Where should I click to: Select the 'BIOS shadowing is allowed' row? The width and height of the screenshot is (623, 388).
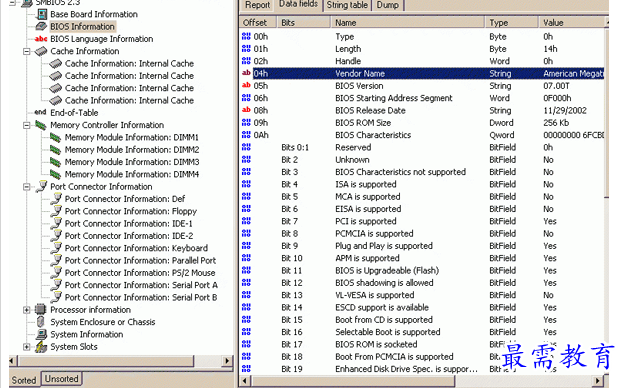(x=422, y=283)
